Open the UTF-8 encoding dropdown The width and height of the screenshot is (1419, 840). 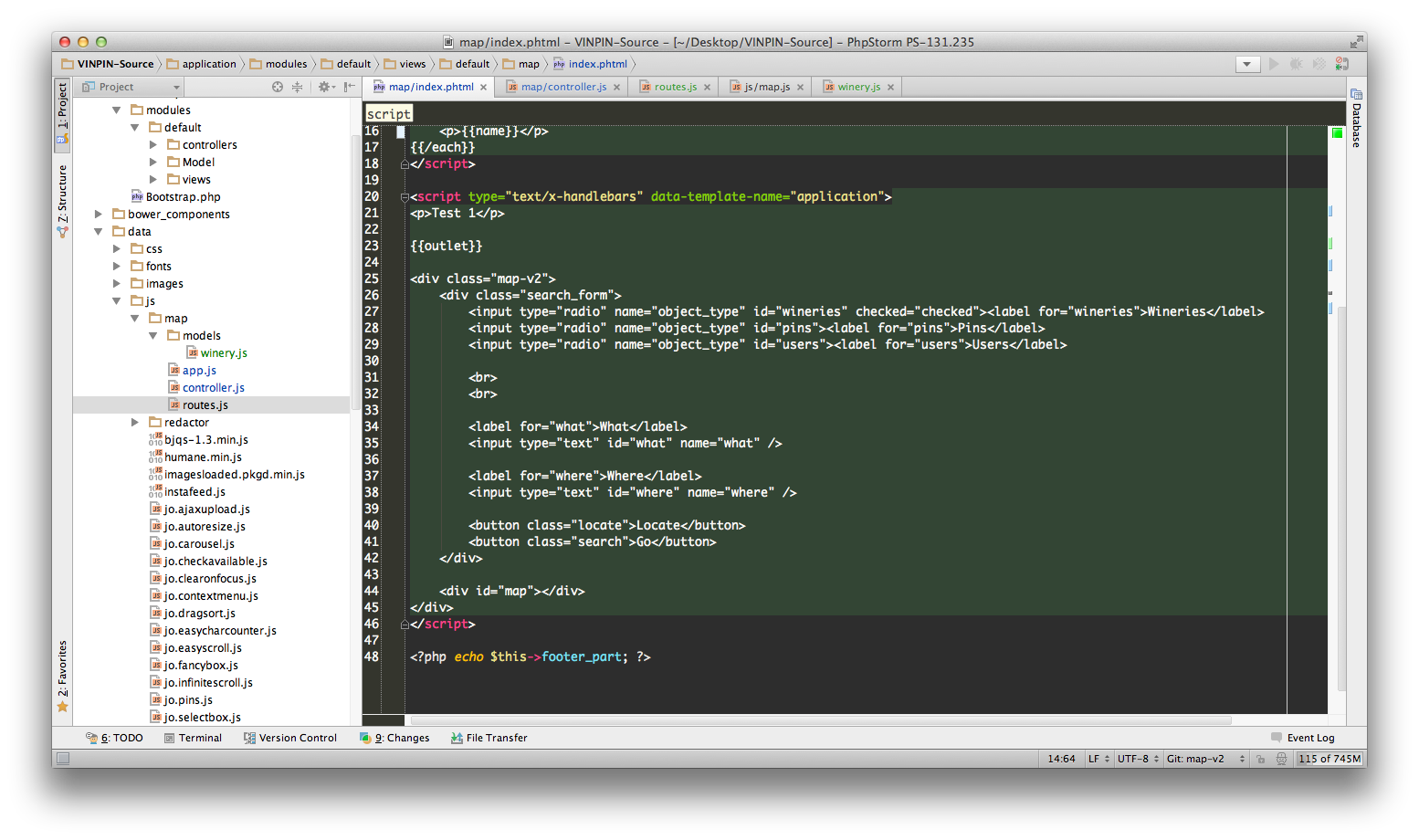(x=1138, y=759)
